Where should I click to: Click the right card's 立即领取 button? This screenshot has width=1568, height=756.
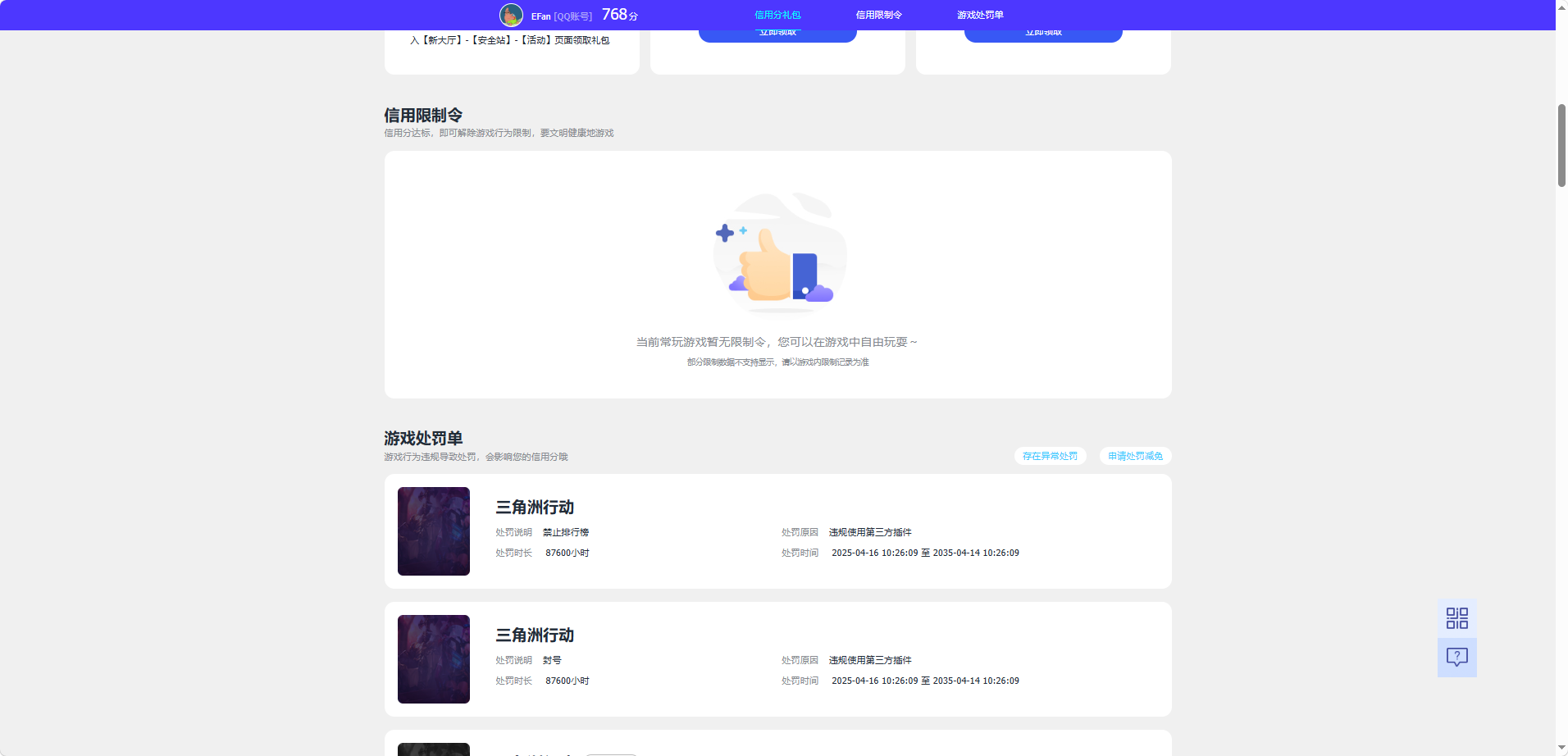1043,31
